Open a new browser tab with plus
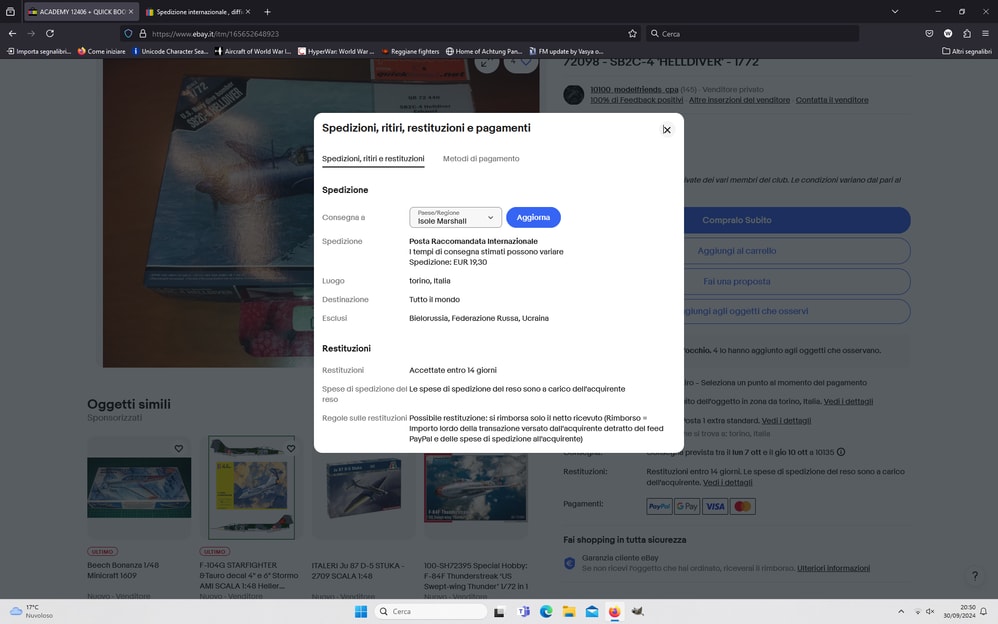Viewport: 998px width, 624px height. point(267,11)
